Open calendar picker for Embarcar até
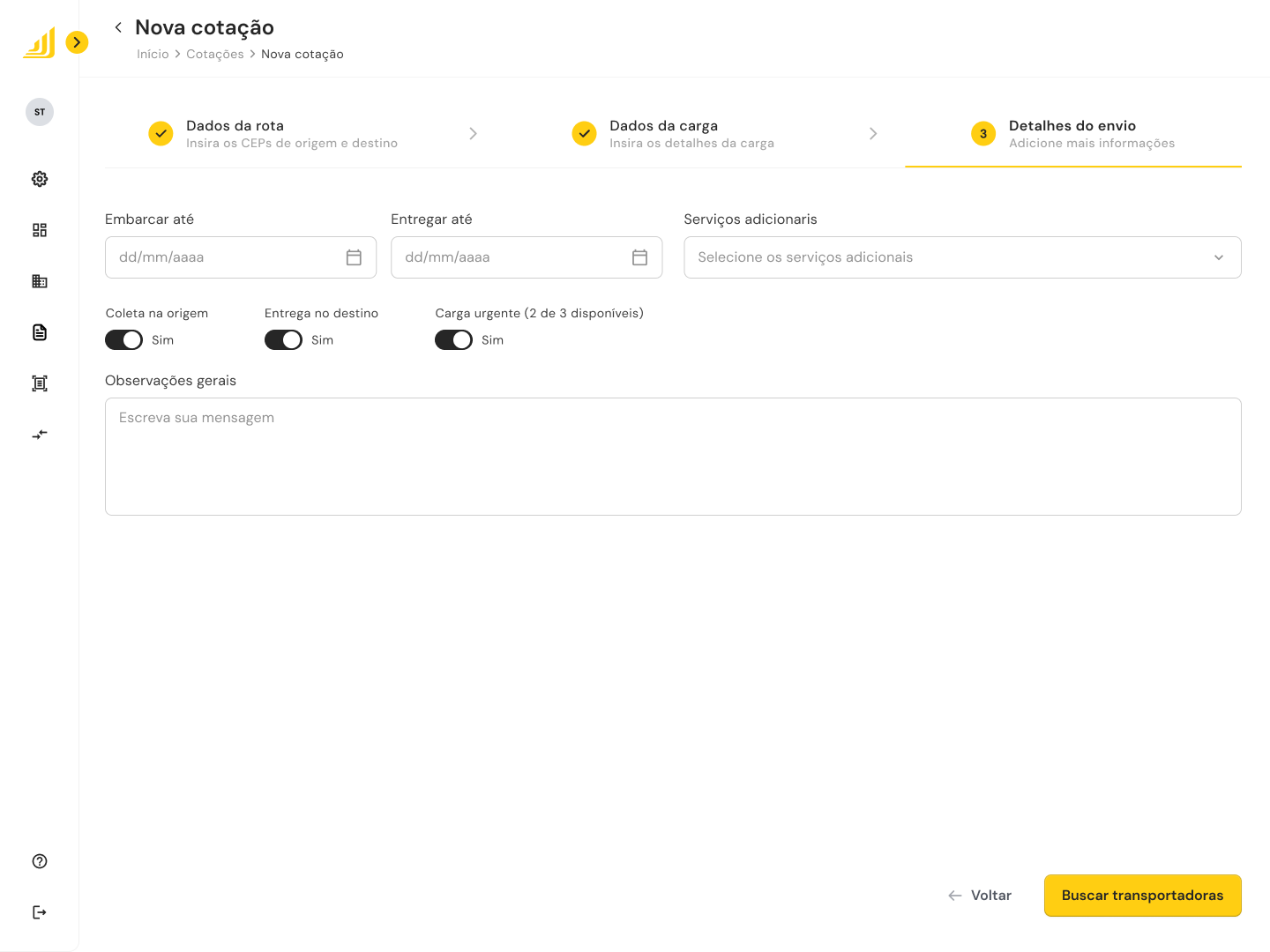The width and height of the screenshot is (1270, 952). (x=354, y=257)
